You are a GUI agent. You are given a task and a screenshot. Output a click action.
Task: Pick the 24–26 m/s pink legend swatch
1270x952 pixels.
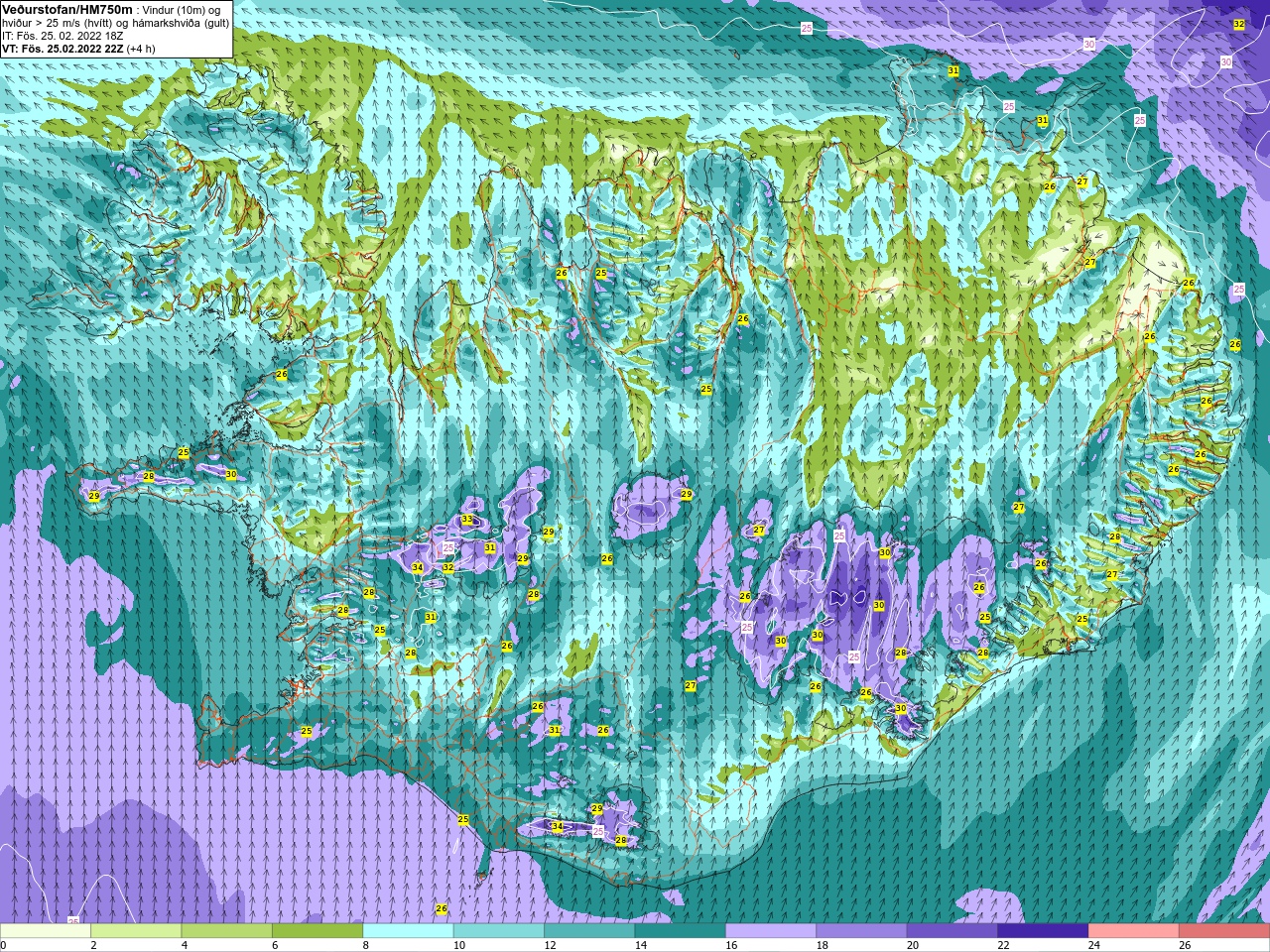click(1133, 931)
